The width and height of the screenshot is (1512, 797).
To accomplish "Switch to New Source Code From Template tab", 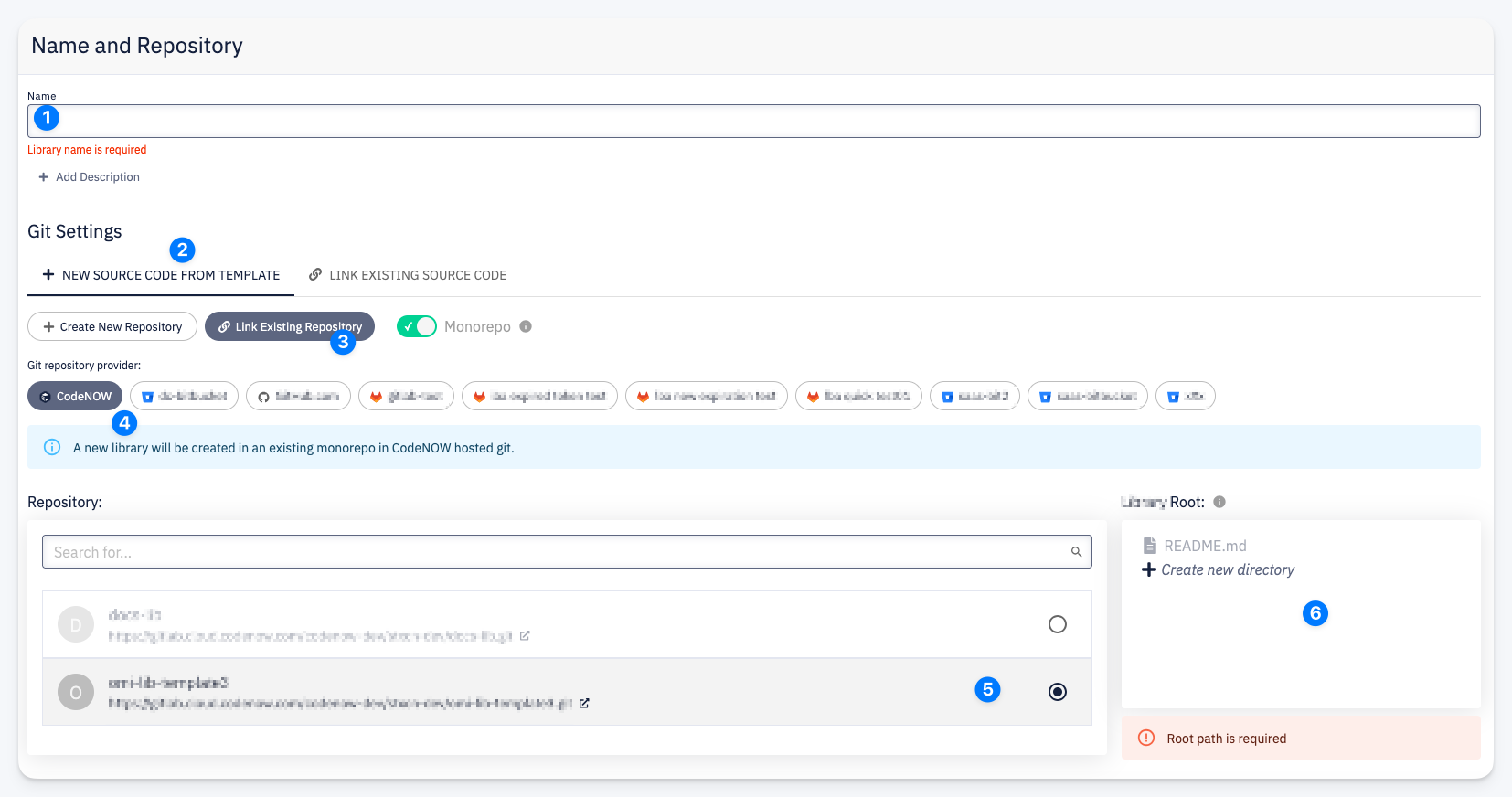I will [x=161, y=275].
